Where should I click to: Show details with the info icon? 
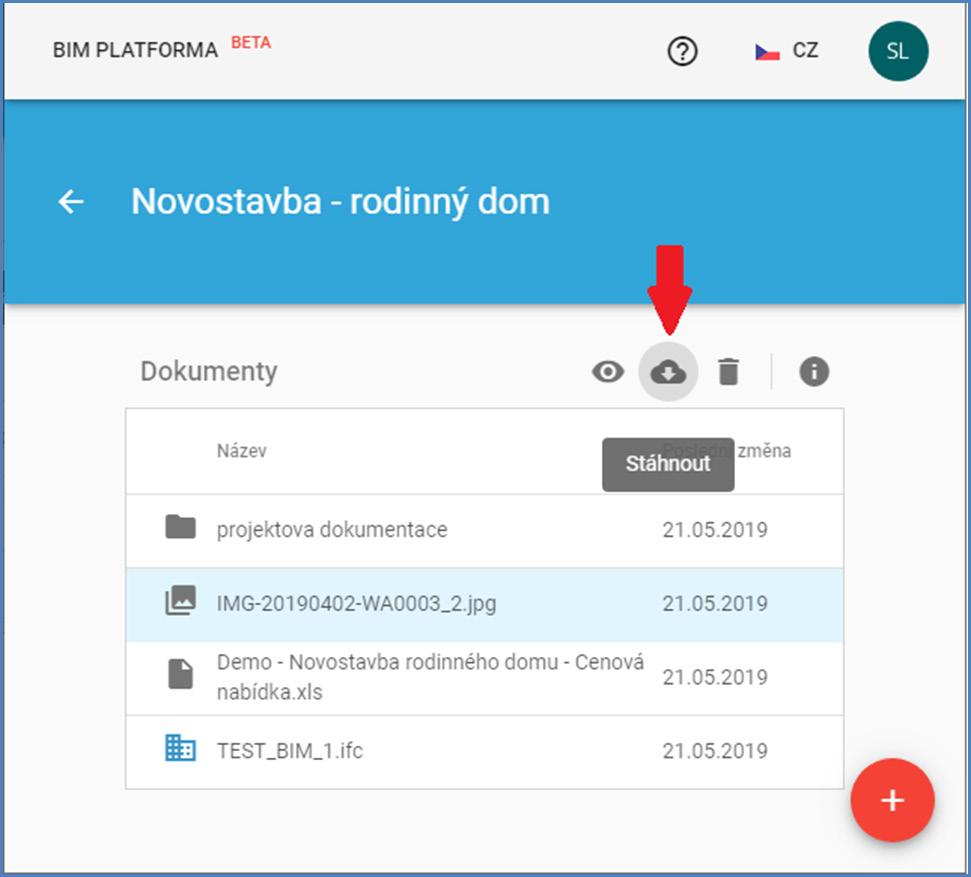point(814,372)
